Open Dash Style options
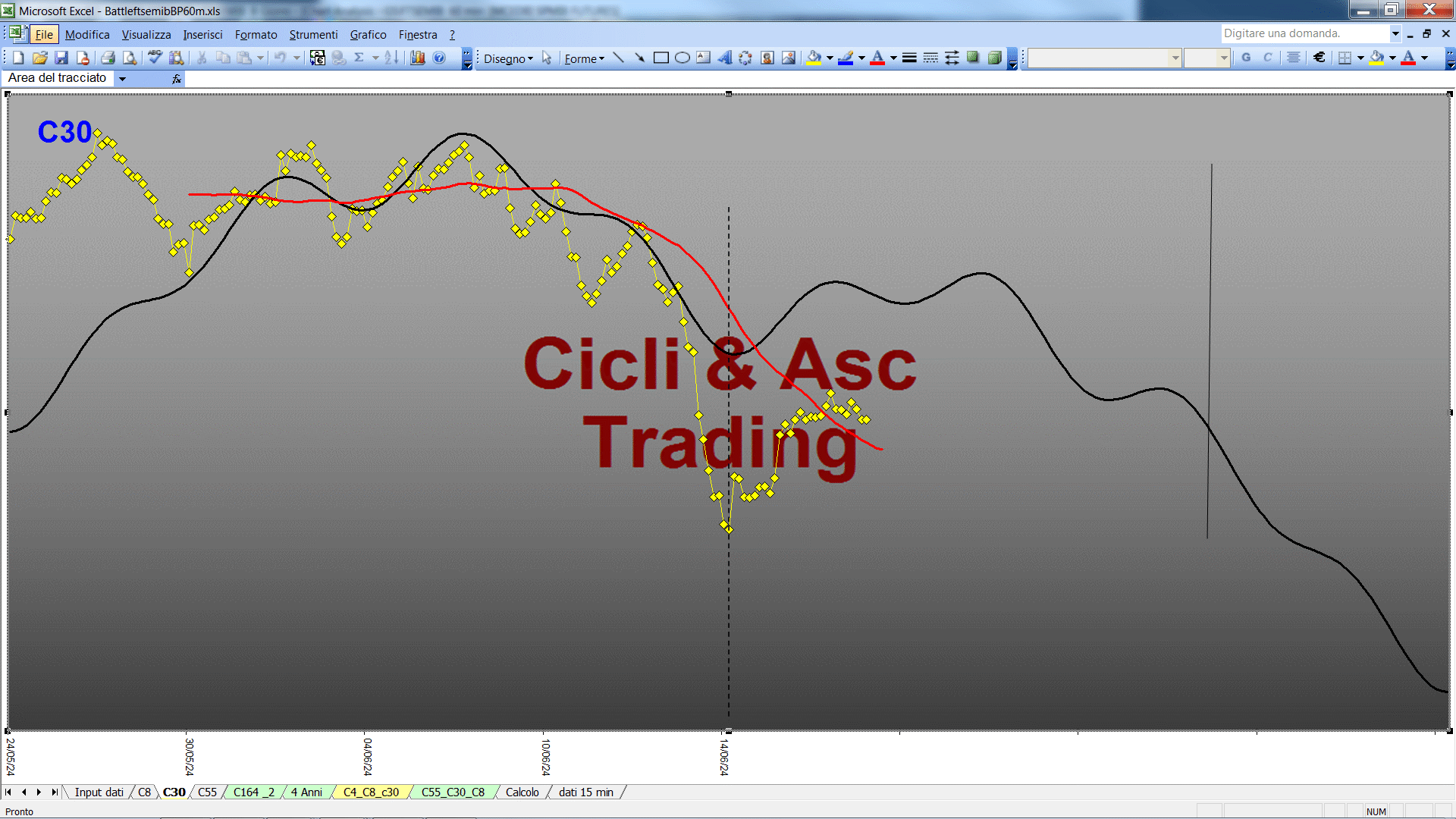The image size is (1456, 819). point(930,58)
